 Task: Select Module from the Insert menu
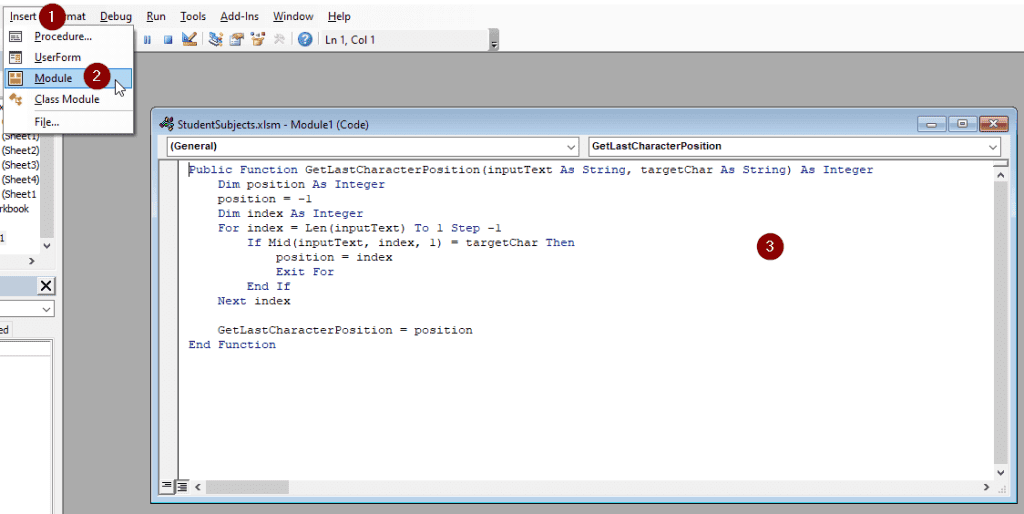[x=53, y=78]
